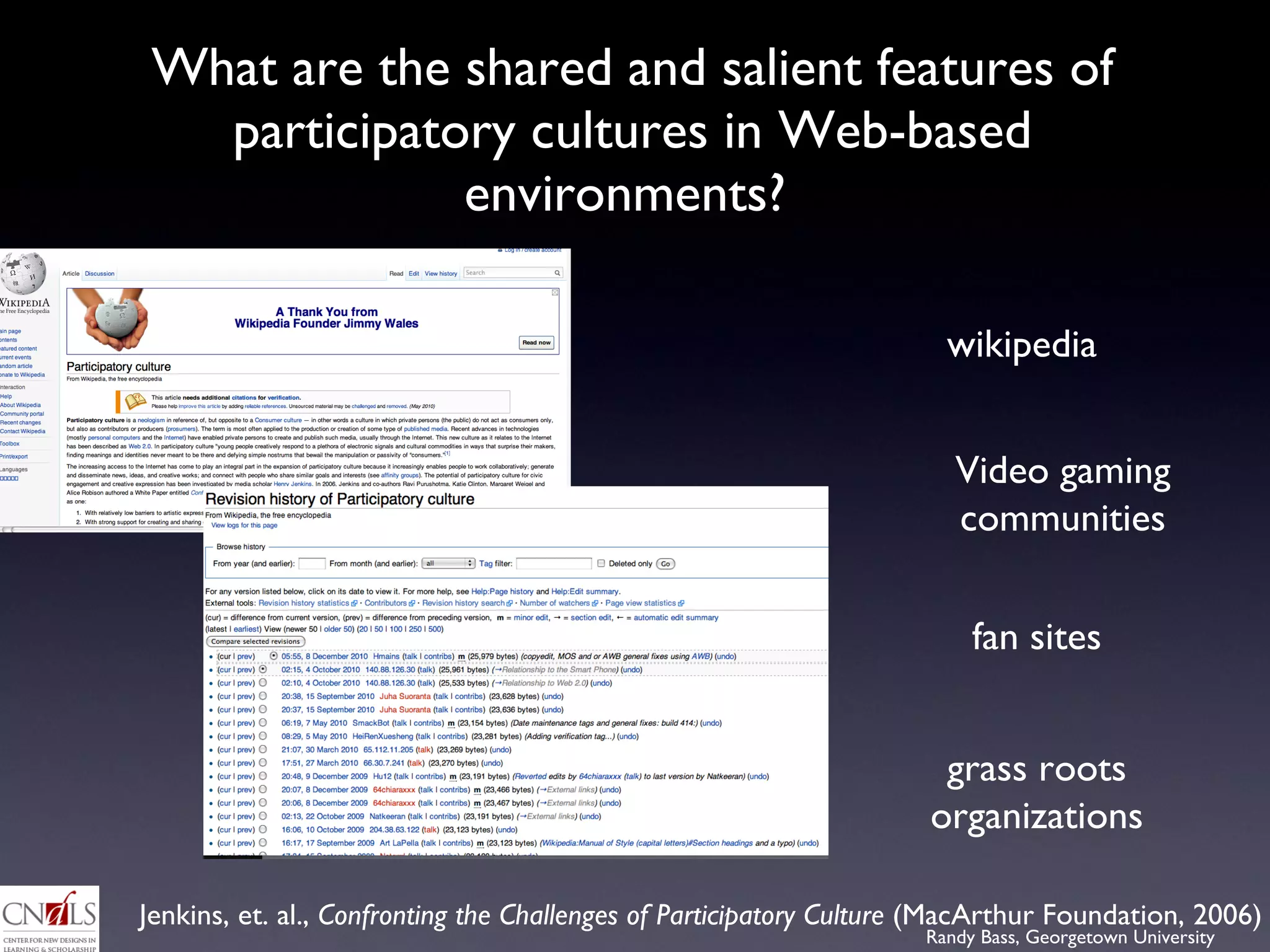Show 500 revisions per page
Image resolution: width=1270 pixels, height=952 pixels.
(435, 629)
